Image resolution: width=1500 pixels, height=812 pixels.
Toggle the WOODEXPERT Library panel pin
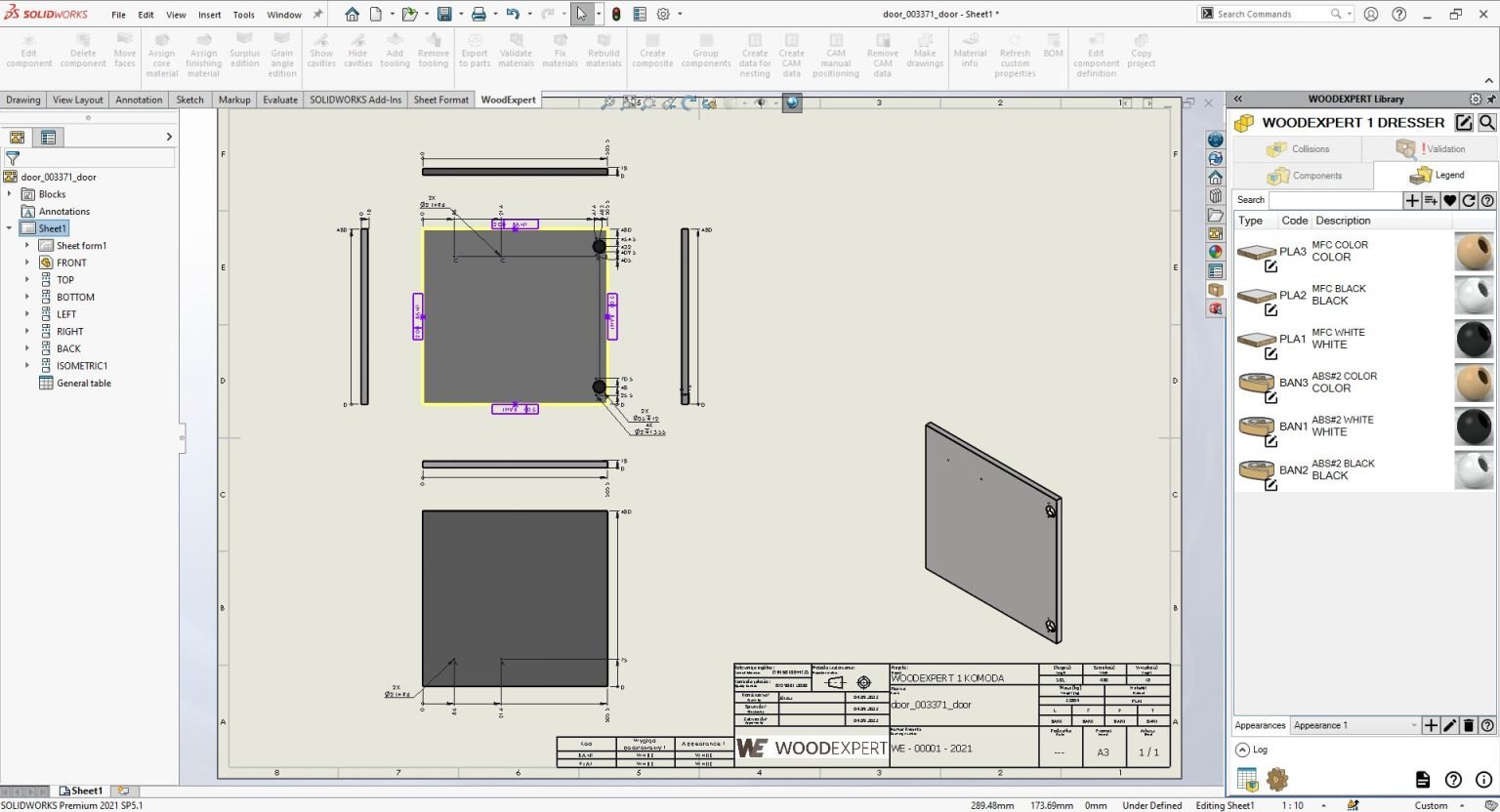click(1490, 99)
